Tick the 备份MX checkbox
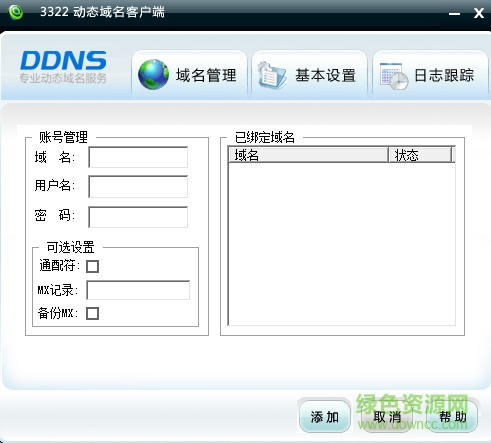 click(92, 313)
